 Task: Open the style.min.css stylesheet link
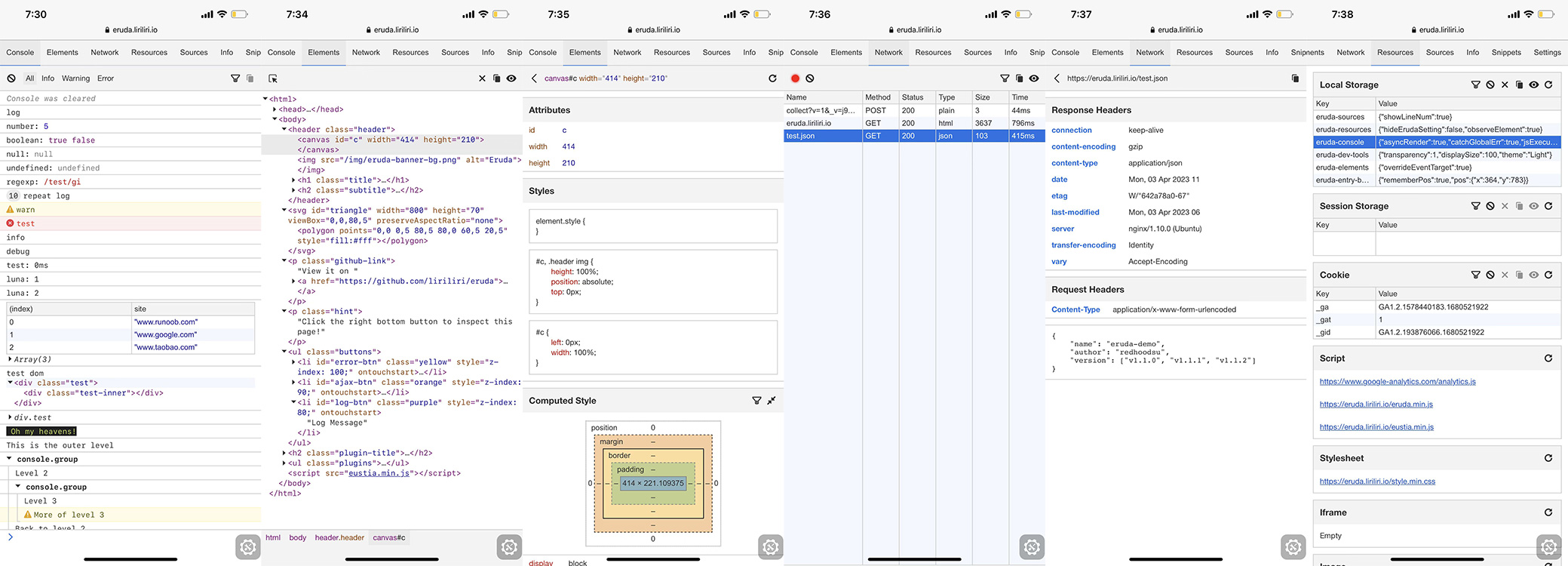(1377, 481)
